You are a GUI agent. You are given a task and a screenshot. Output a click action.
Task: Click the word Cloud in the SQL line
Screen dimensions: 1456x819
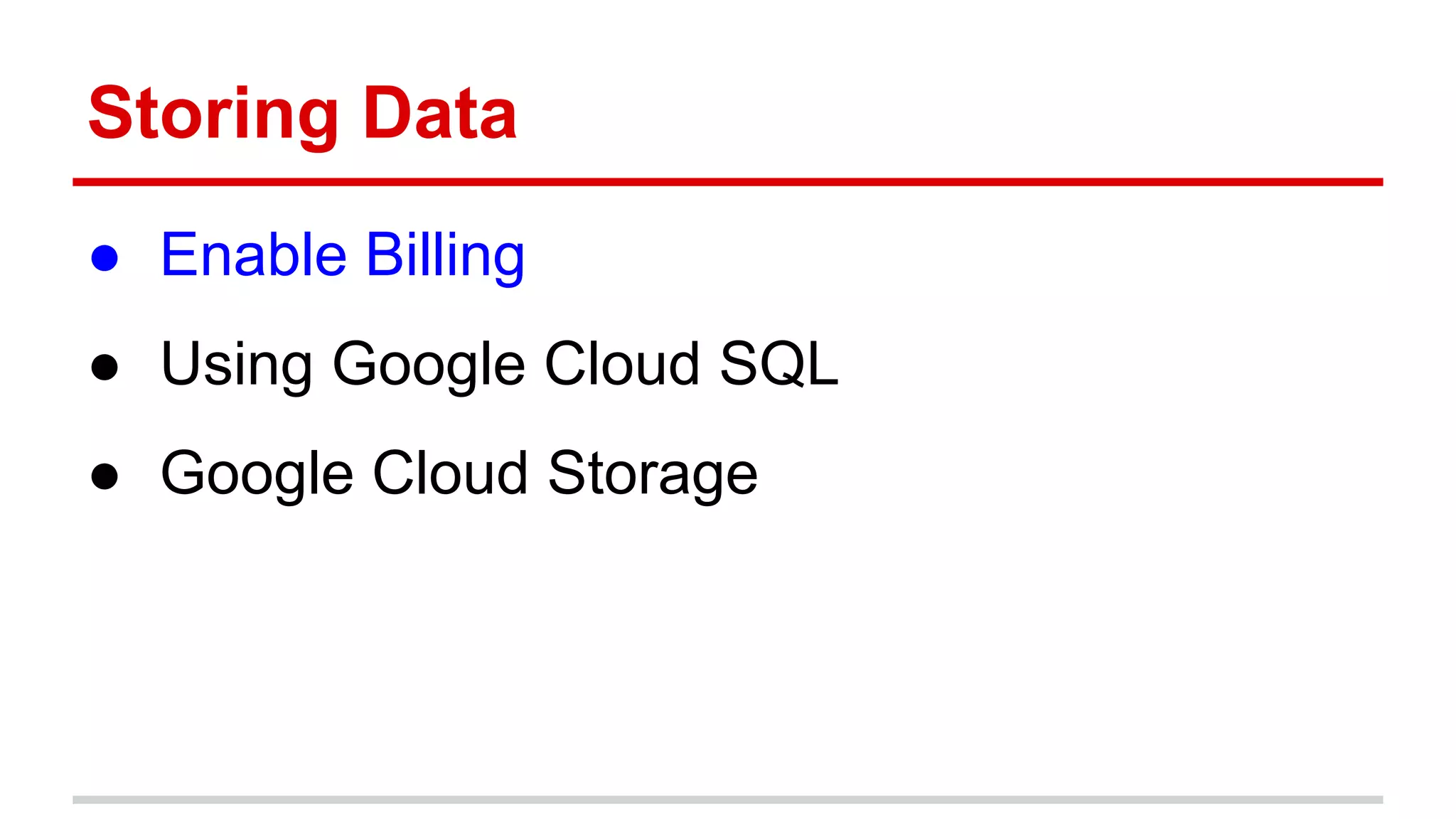click(622, 363)
